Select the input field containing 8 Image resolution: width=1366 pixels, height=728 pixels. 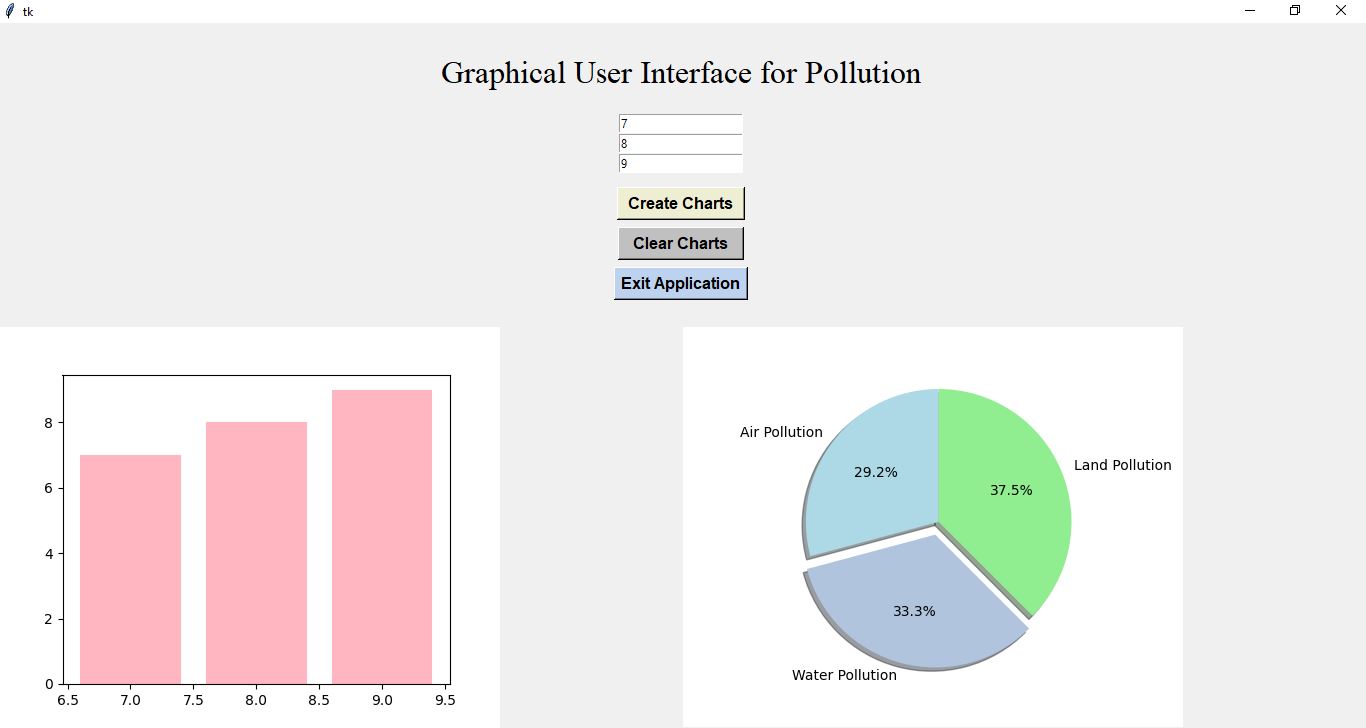680,143
